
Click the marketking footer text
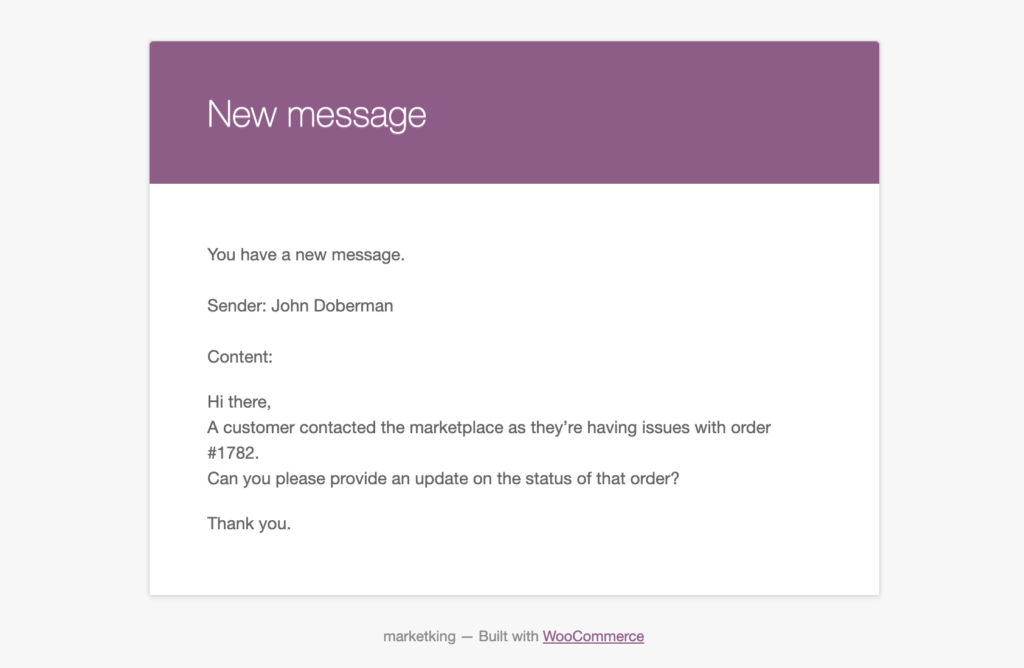point(419,636)
